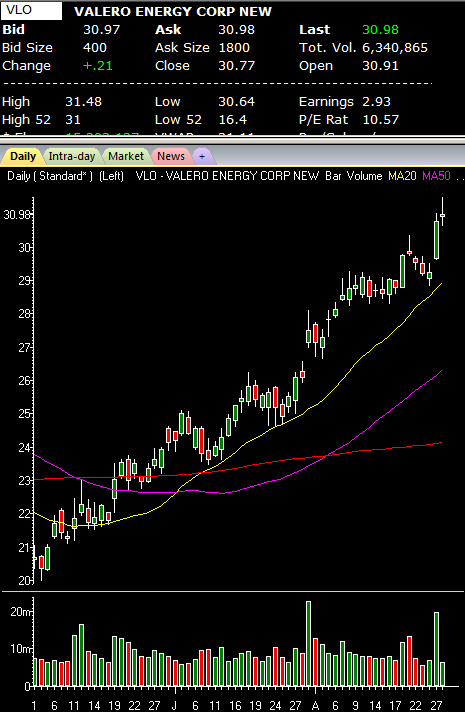This screenshot has width=465, height=712.
Task: Click the tallest green volume bar
Action: pos(308,643)
